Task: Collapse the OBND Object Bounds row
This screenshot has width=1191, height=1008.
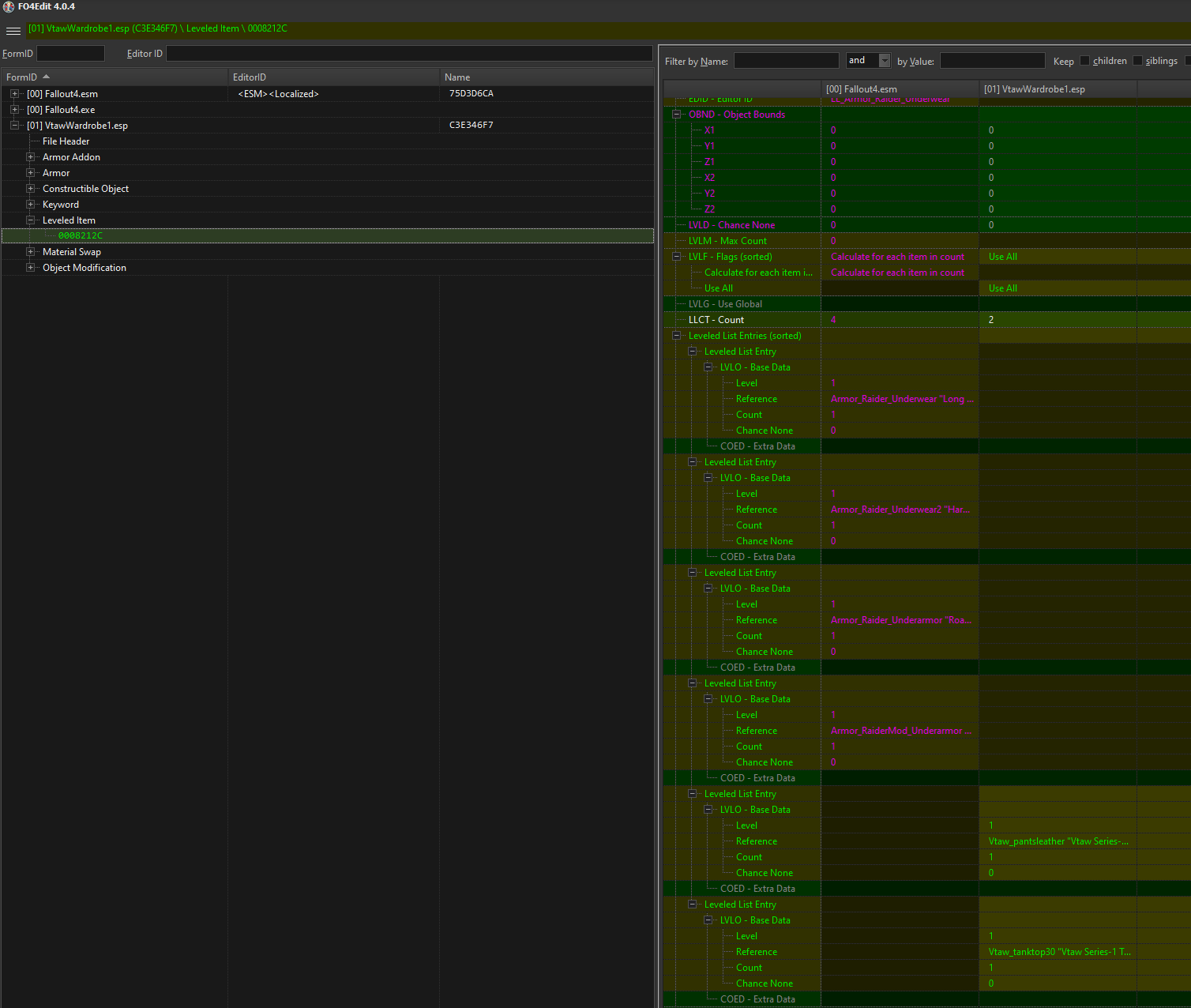Action: (676, 115)
